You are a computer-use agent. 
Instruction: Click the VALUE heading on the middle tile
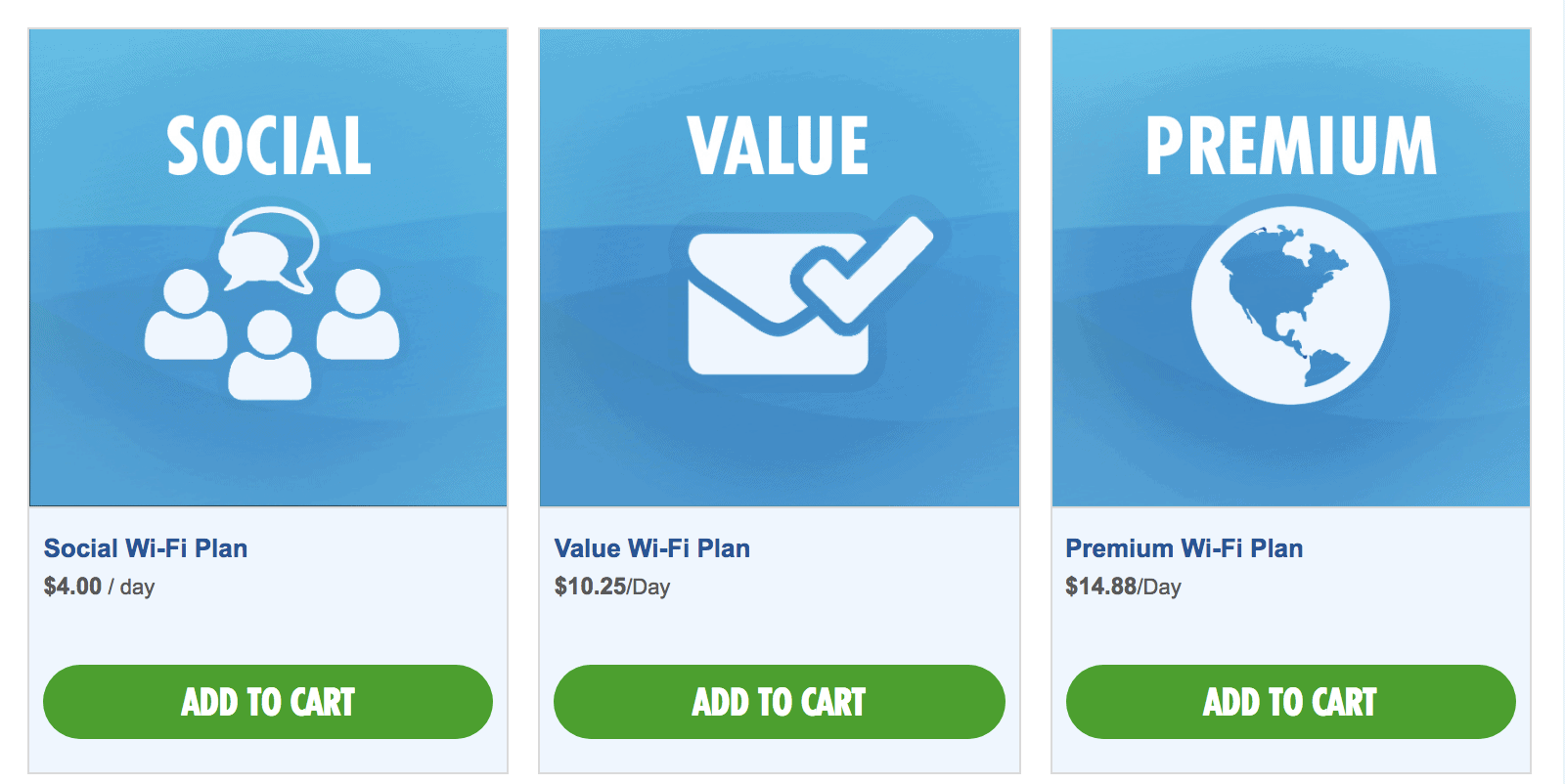pyautogui.click(x=779, y=147)
